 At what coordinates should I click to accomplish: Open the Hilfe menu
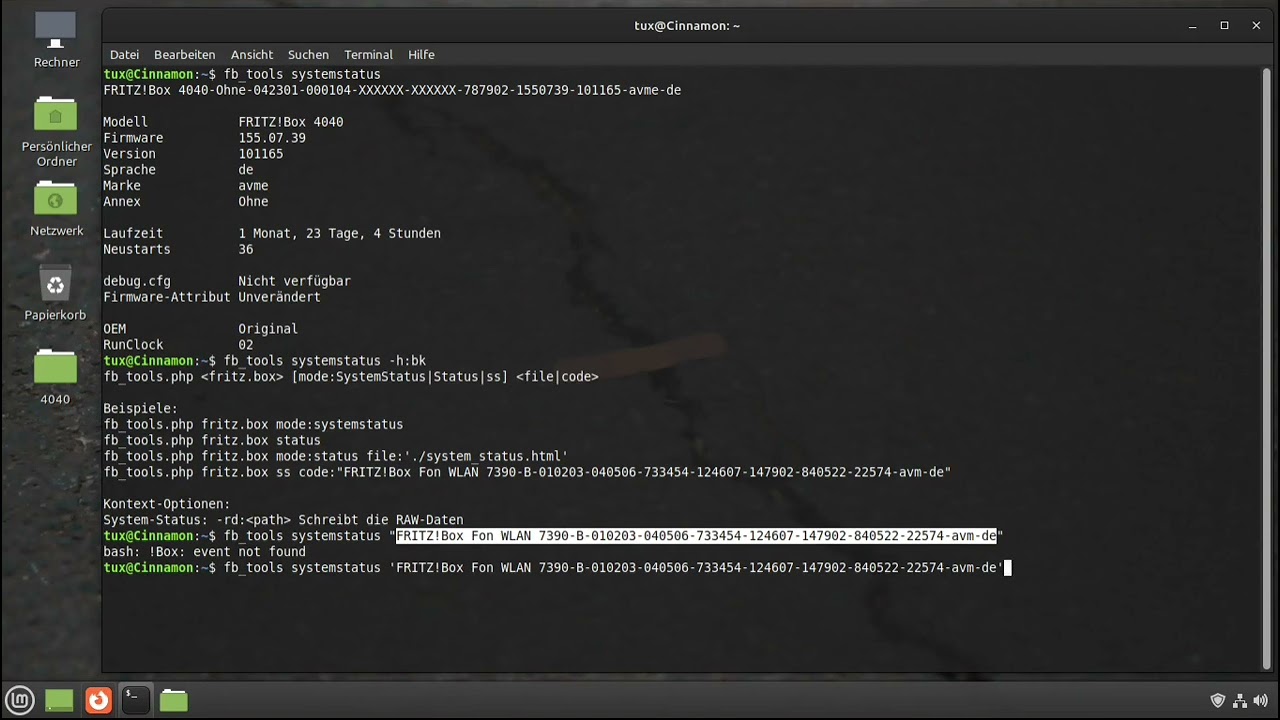(x=421, y=55)
